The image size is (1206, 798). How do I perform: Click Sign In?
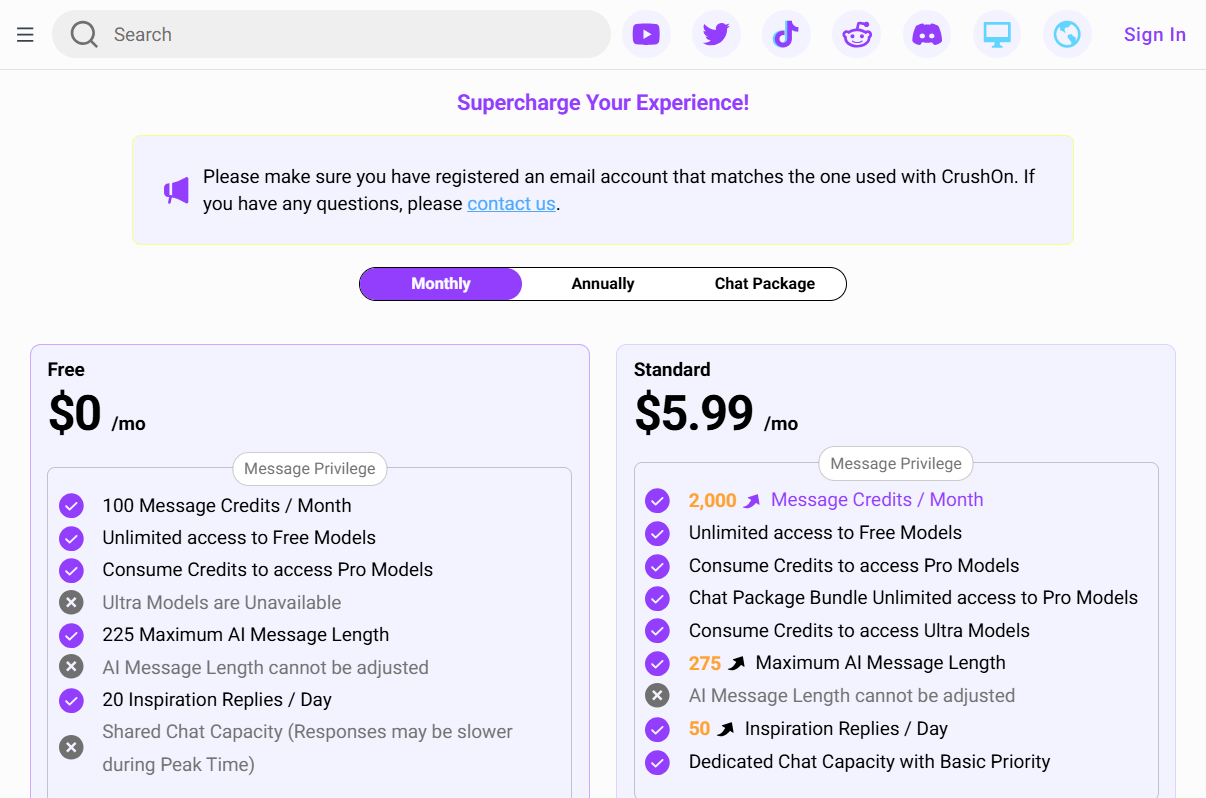1155,35
